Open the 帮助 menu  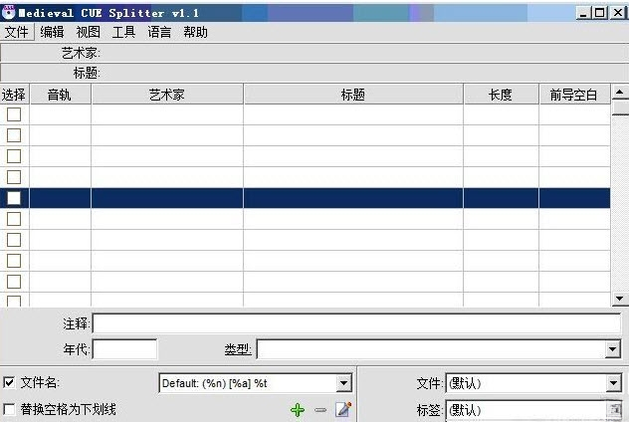[x=195, y=32]
